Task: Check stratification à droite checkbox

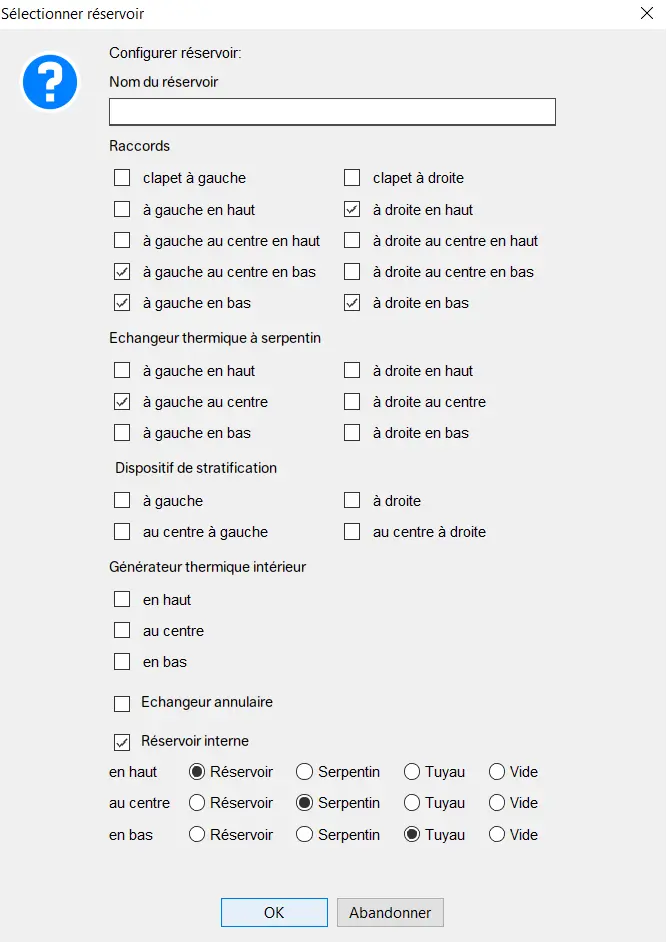Action: pyautogui.click(x=352, y=501)
